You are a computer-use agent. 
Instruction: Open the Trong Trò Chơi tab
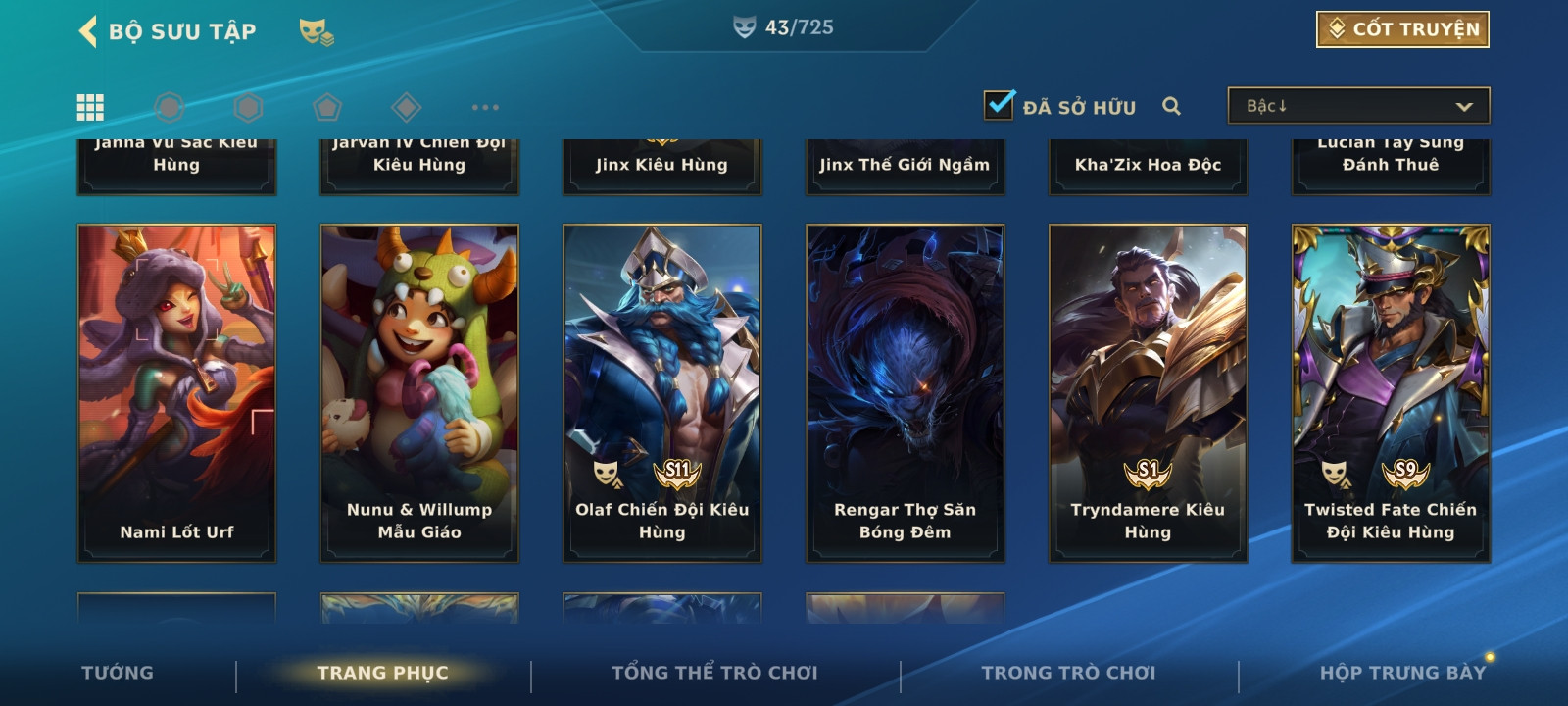(1069, 673)
